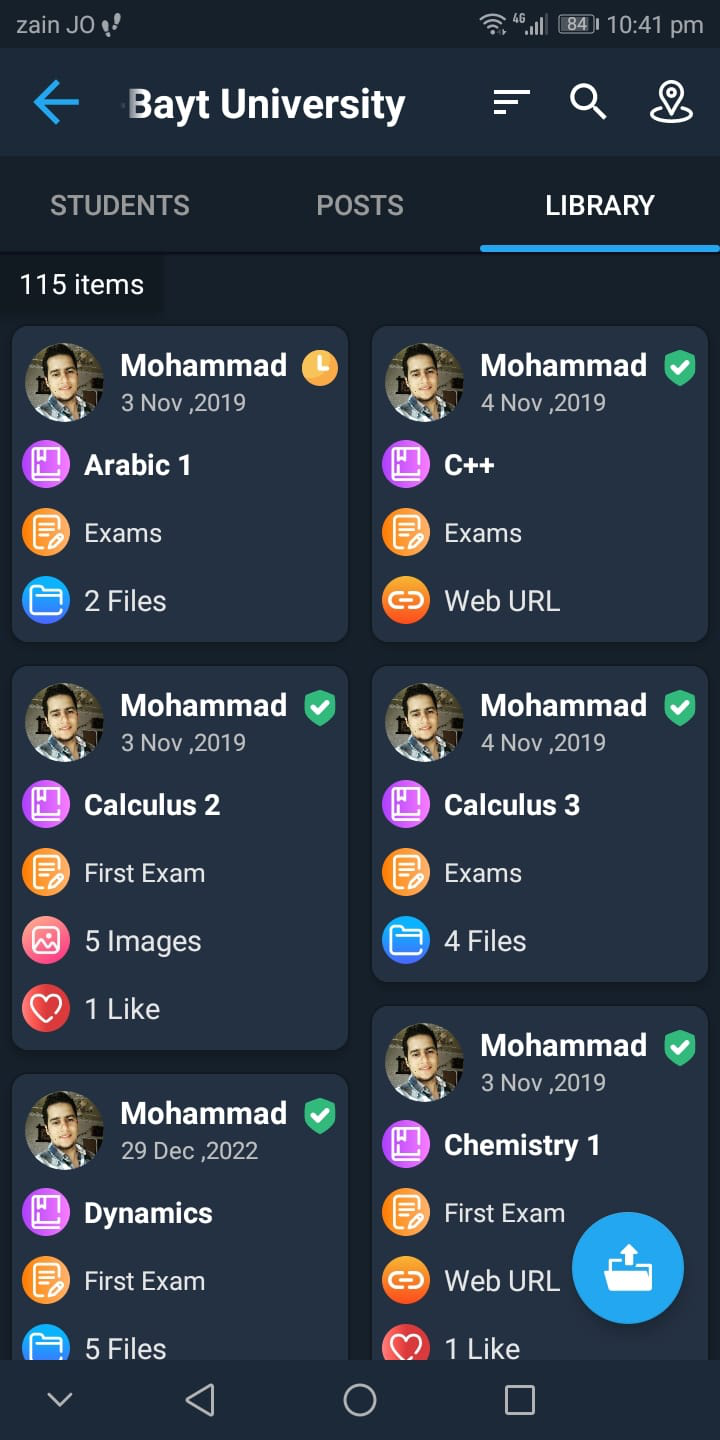The height and width of the screenshot is (1440, 720).
Task: Open the Calculus 3 course title
Action: (511, 805)
